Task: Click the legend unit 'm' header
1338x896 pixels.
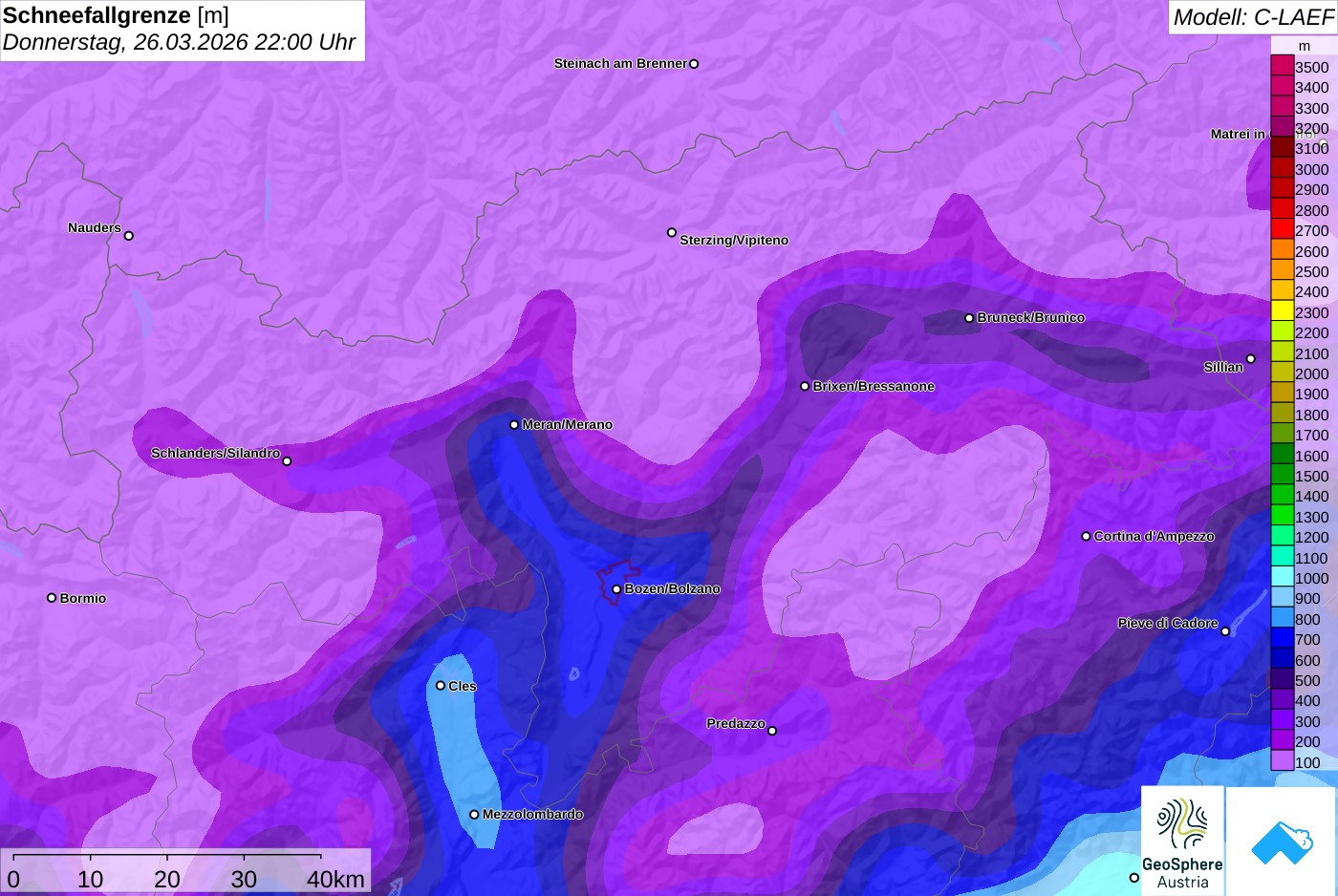Action: (1304, 46)
